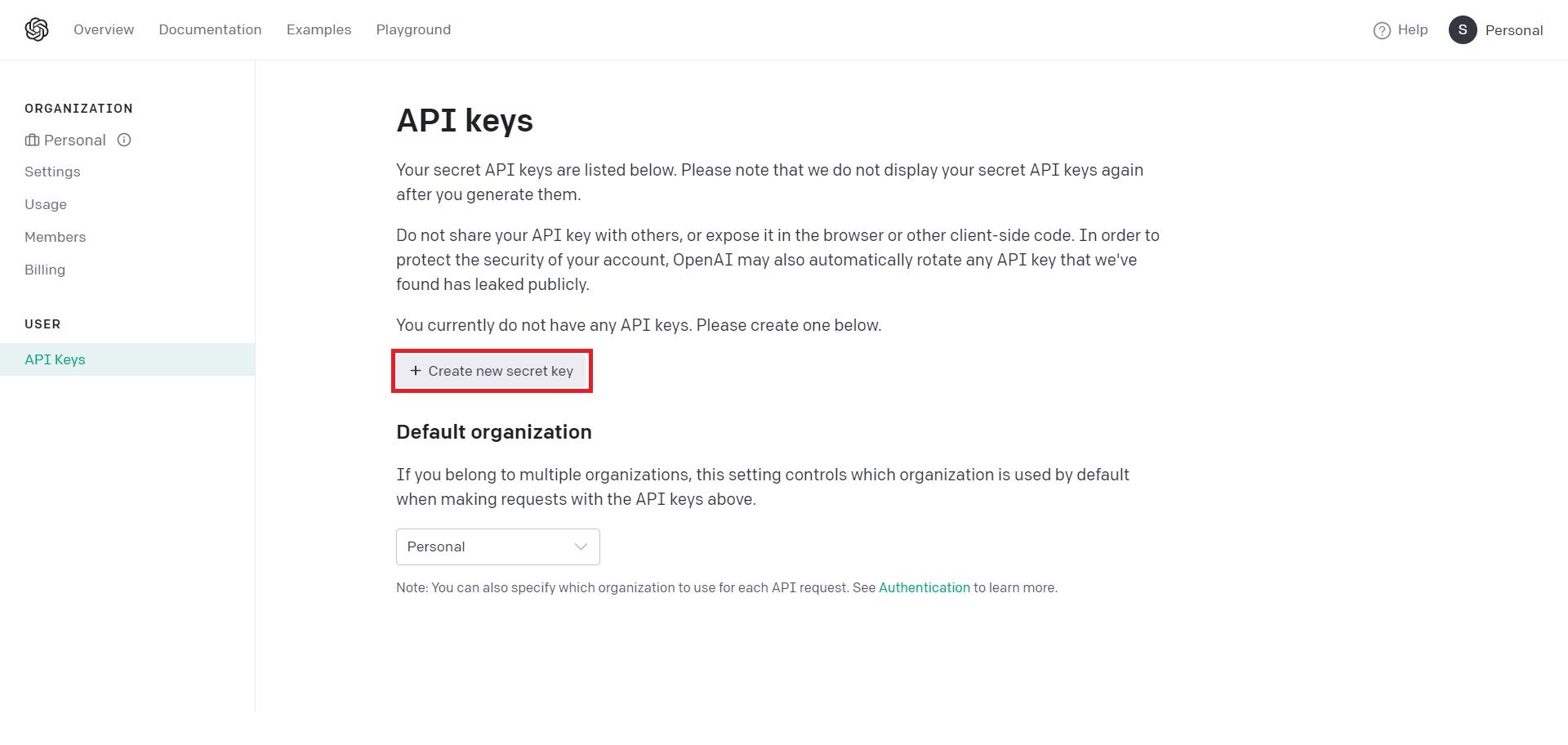Navigate to Examples in top navigation
Screen dimensions: 1568x745
tap(318, 30)
